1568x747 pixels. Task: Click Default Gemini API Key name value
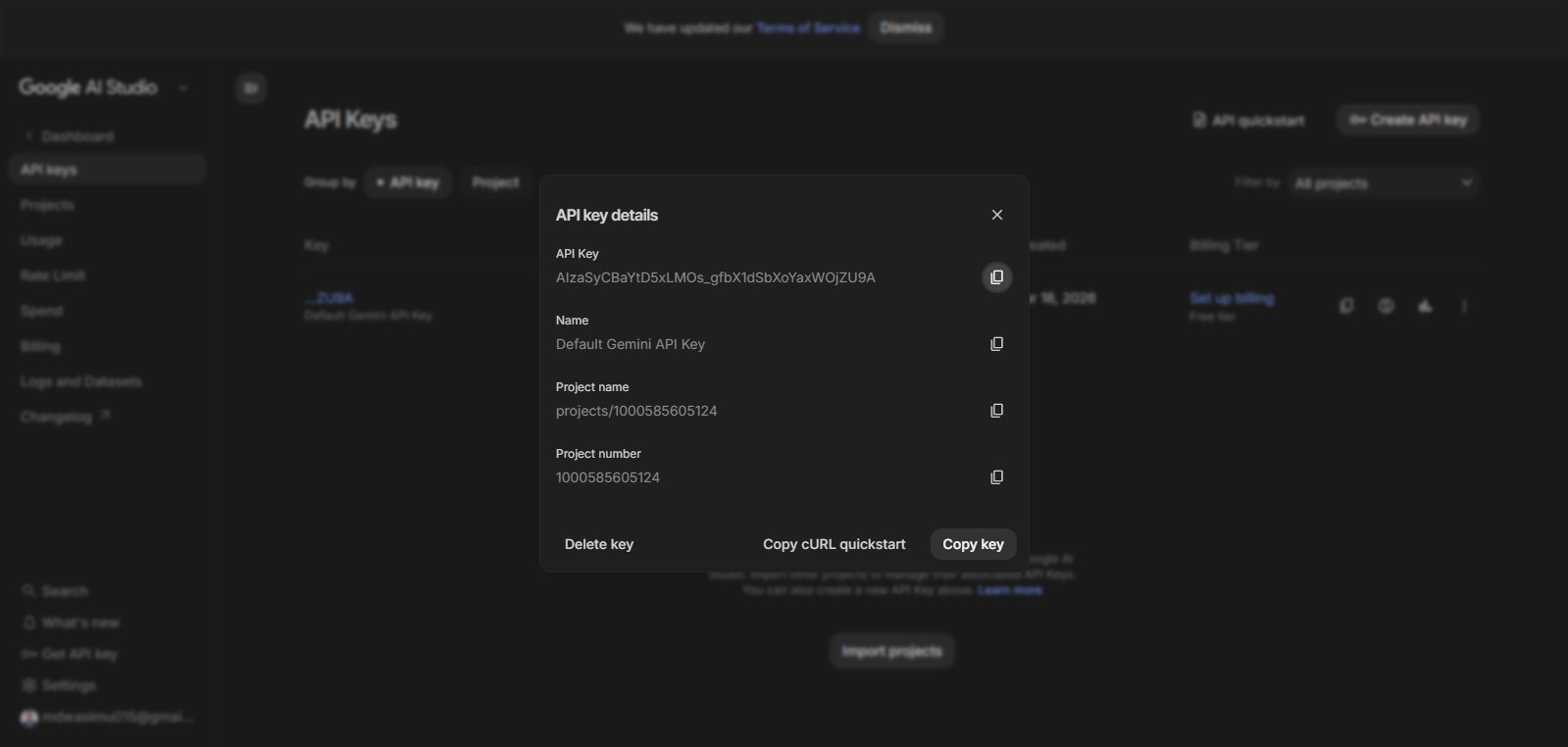pyautogui.click(x=631, y=344)
